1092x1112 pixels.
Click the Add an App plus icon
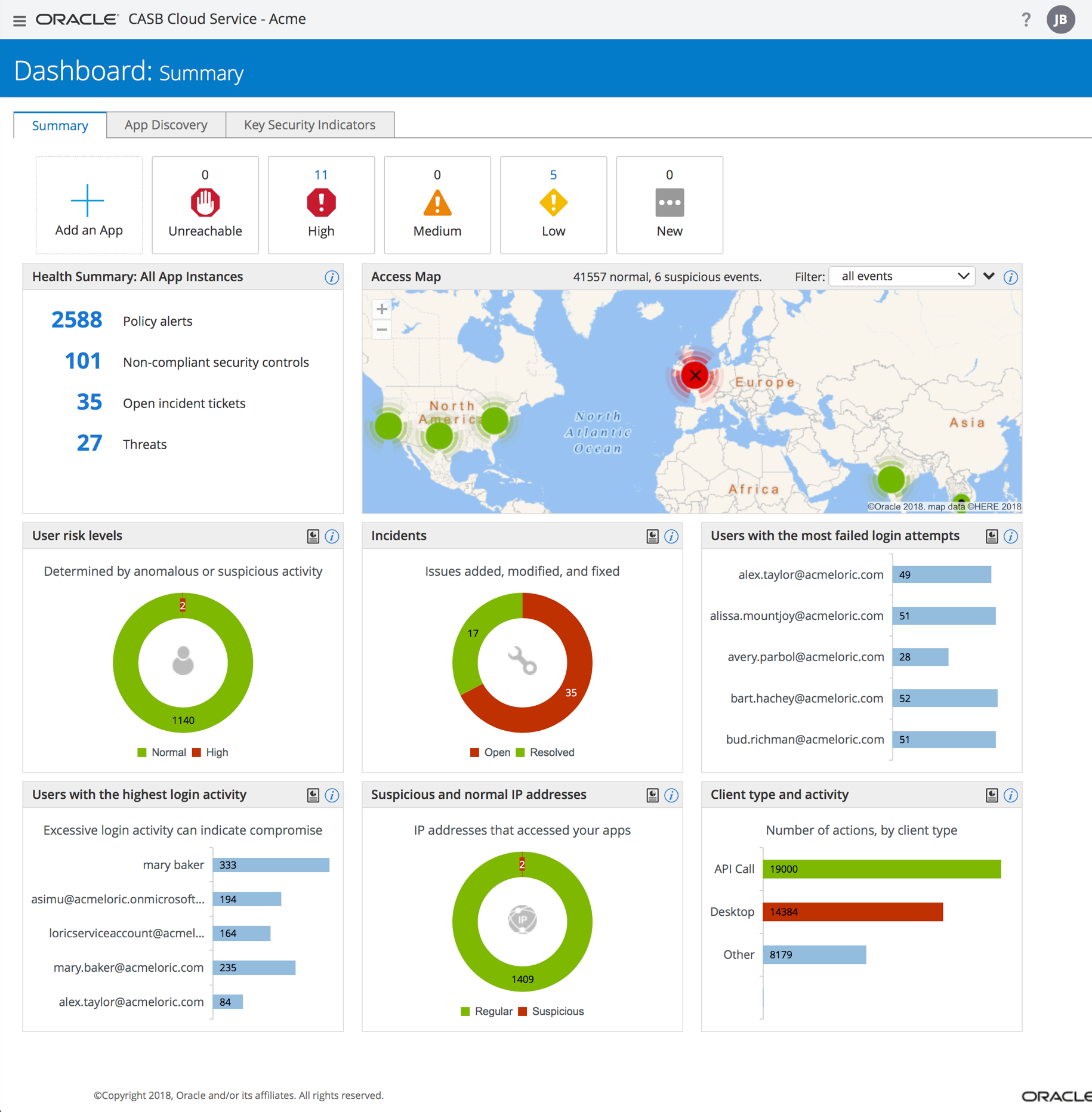coord(88,200)
